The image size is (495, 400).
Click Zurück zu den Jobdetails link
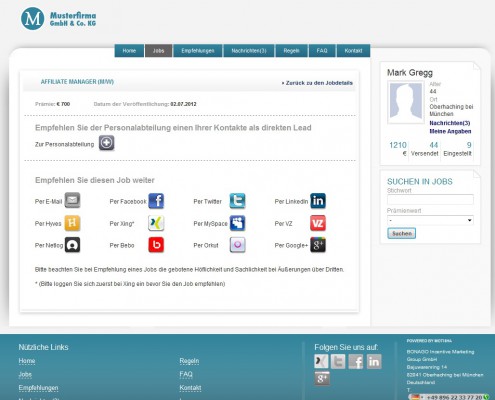pyautogui.click(x=317, y=83)
